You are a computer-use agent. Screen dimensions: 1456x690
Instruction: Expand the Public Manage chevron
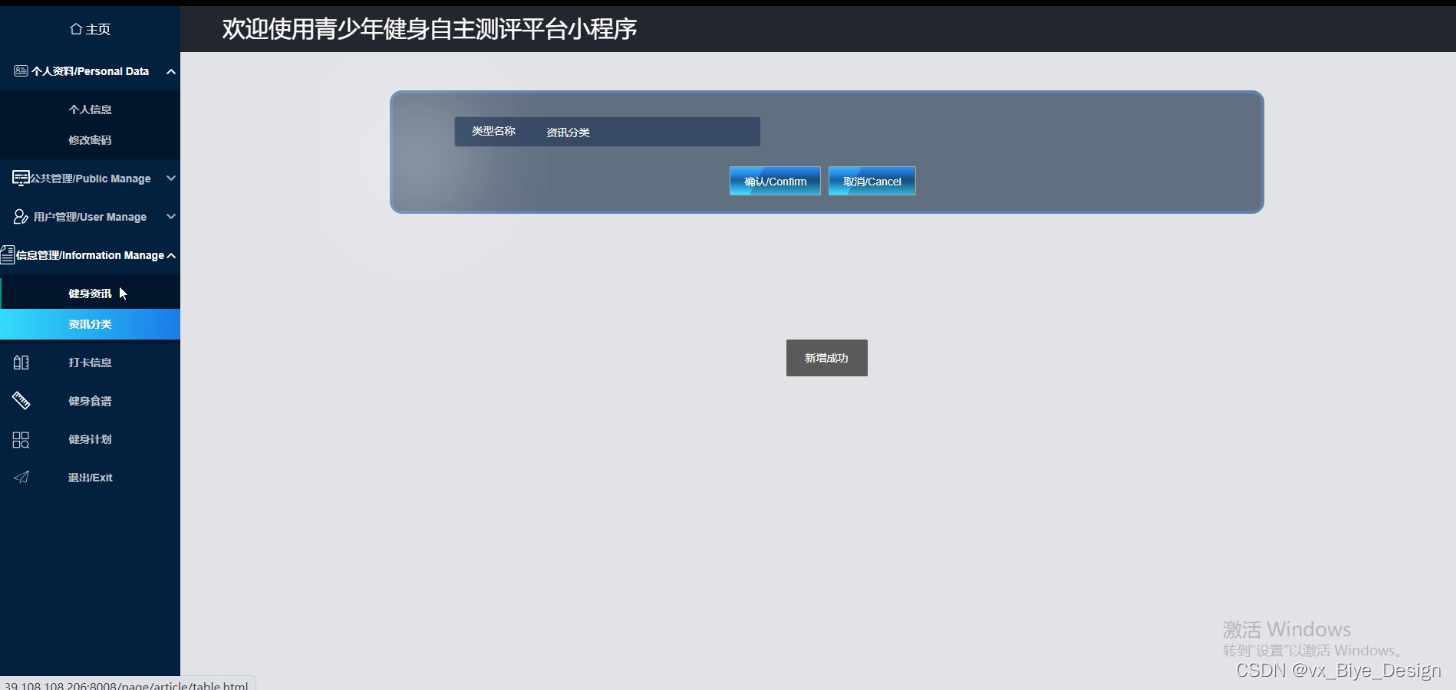coord(171,178)
